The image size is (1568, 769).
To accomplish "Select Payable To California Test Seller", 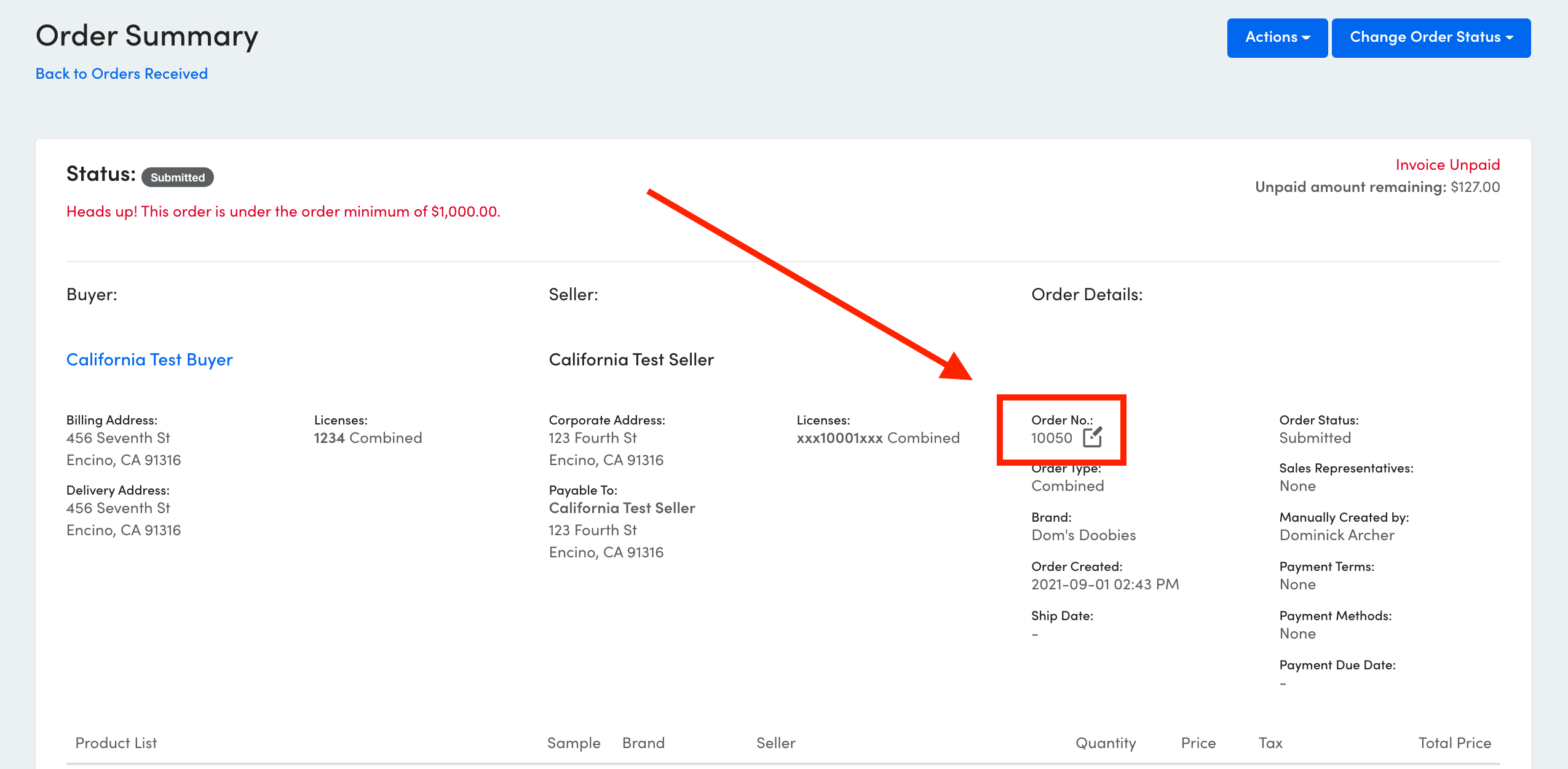I will [622, 508].
